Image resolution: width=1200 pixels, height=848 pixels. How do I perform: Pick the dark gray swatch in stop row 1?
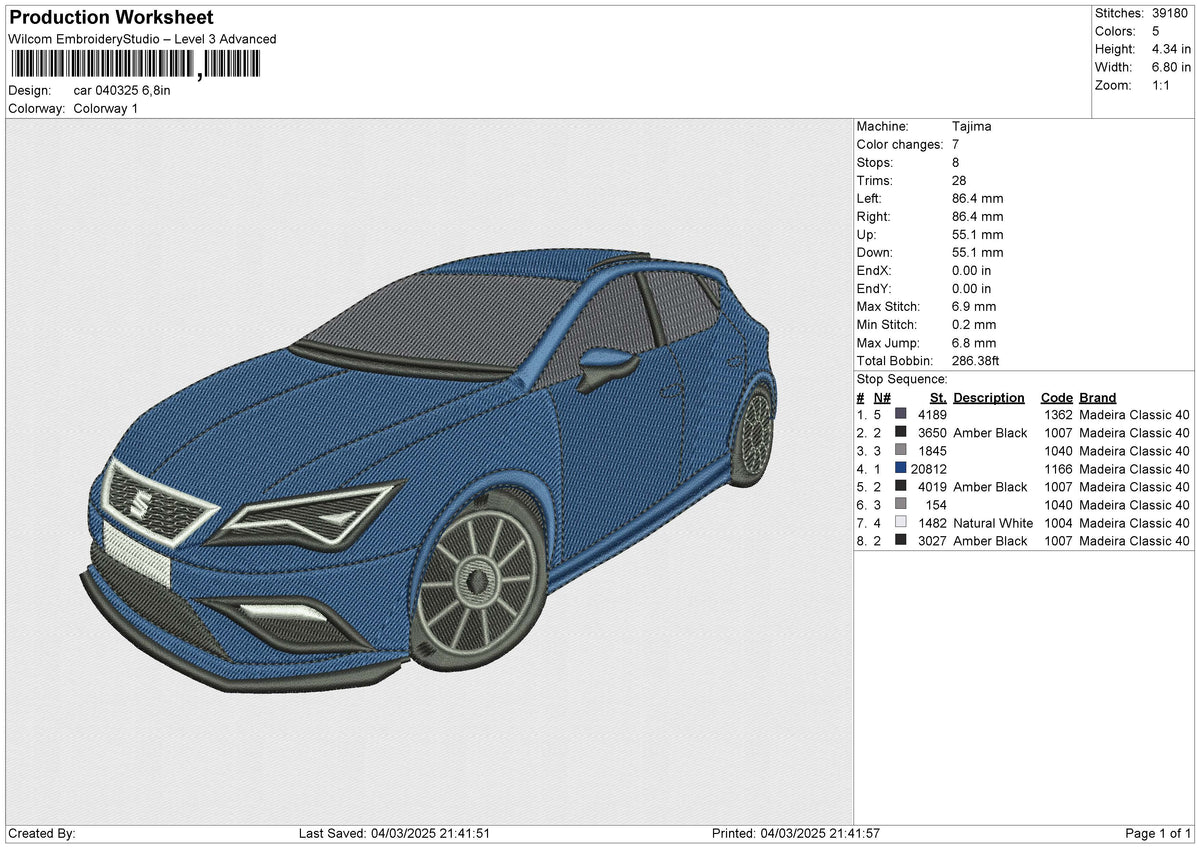coord(901,414)
